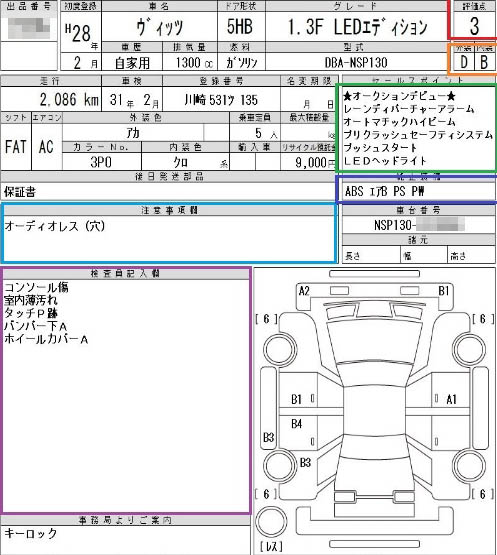The image size is (497, 555).
Task: Select the interior grade B
Action: pyautogui.click(x=484, y=62)
